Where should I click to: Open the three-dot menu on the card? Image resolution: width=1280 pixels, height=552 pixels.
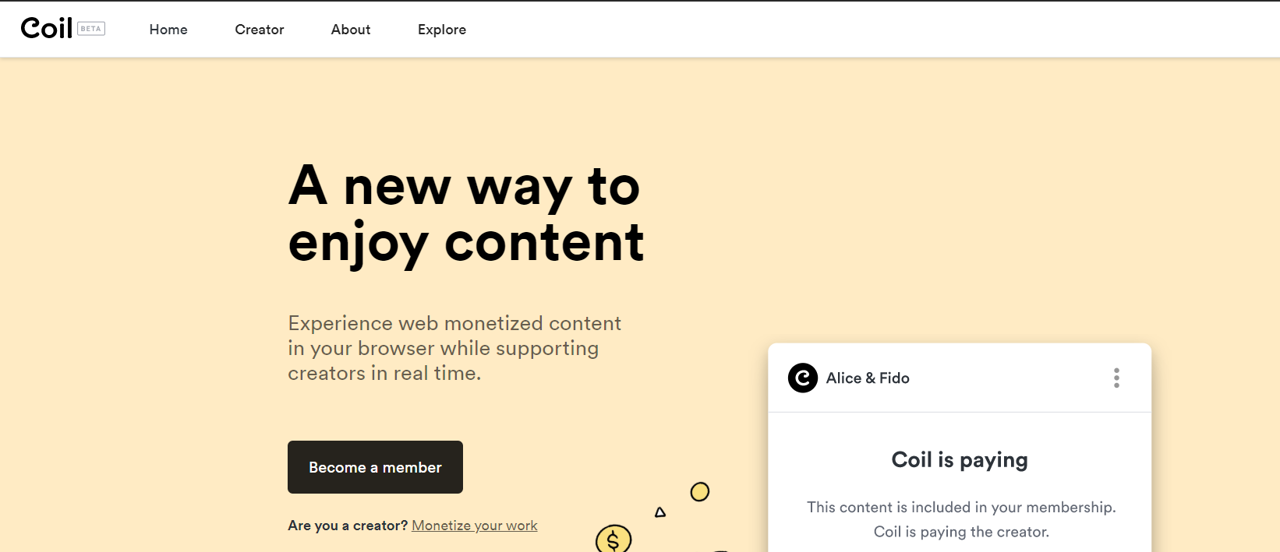coord(1116,378)
